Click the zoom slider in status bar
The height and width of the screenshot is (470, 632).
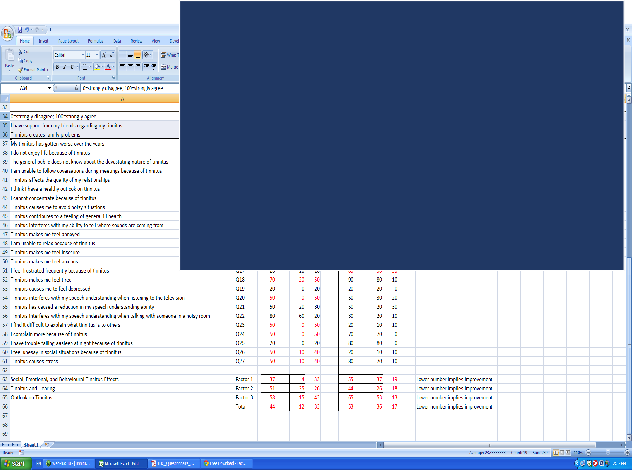(608, 453)
